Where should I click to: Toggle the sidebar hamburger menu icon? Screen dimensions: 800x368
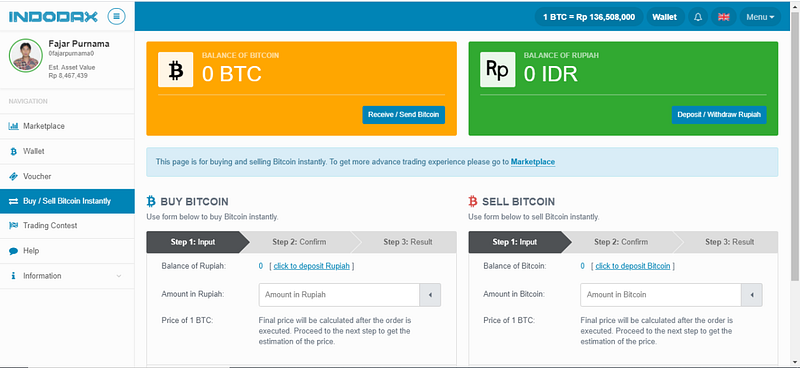(x=116, y=17)
